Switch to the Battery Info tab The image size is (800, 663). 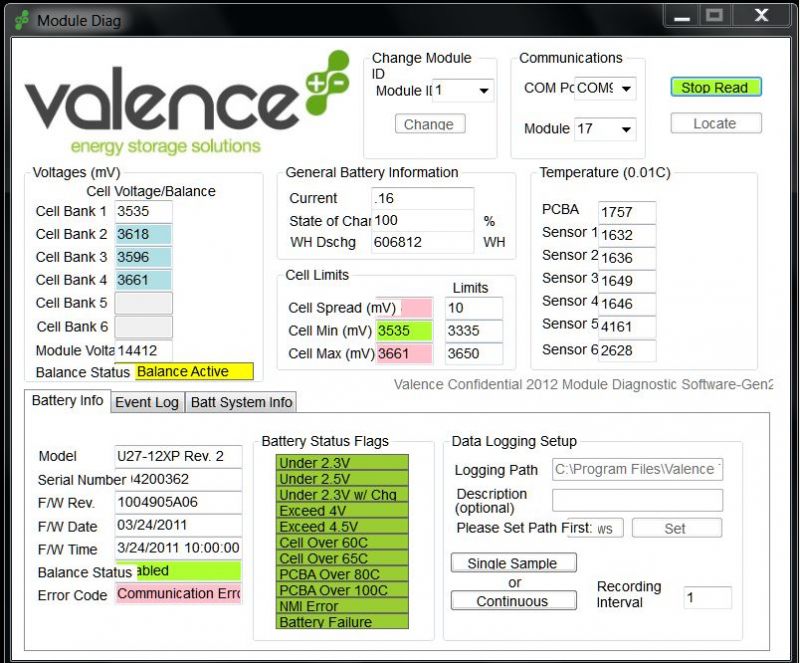coord(67,401)
